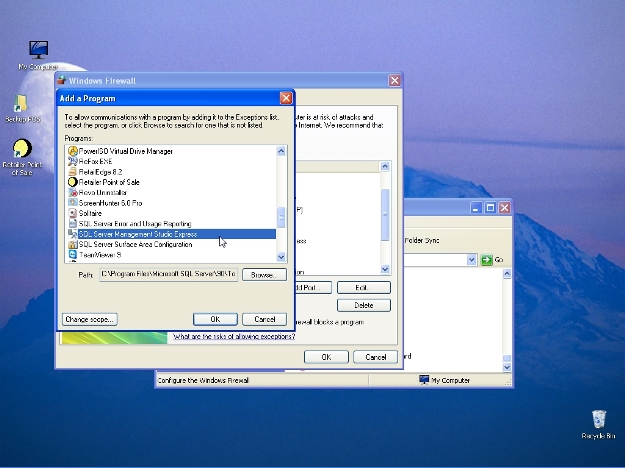This screenshot has height=468, width=625.
Task: Click Add Port button in Windows Firewall
Action: tap(313, 287)
